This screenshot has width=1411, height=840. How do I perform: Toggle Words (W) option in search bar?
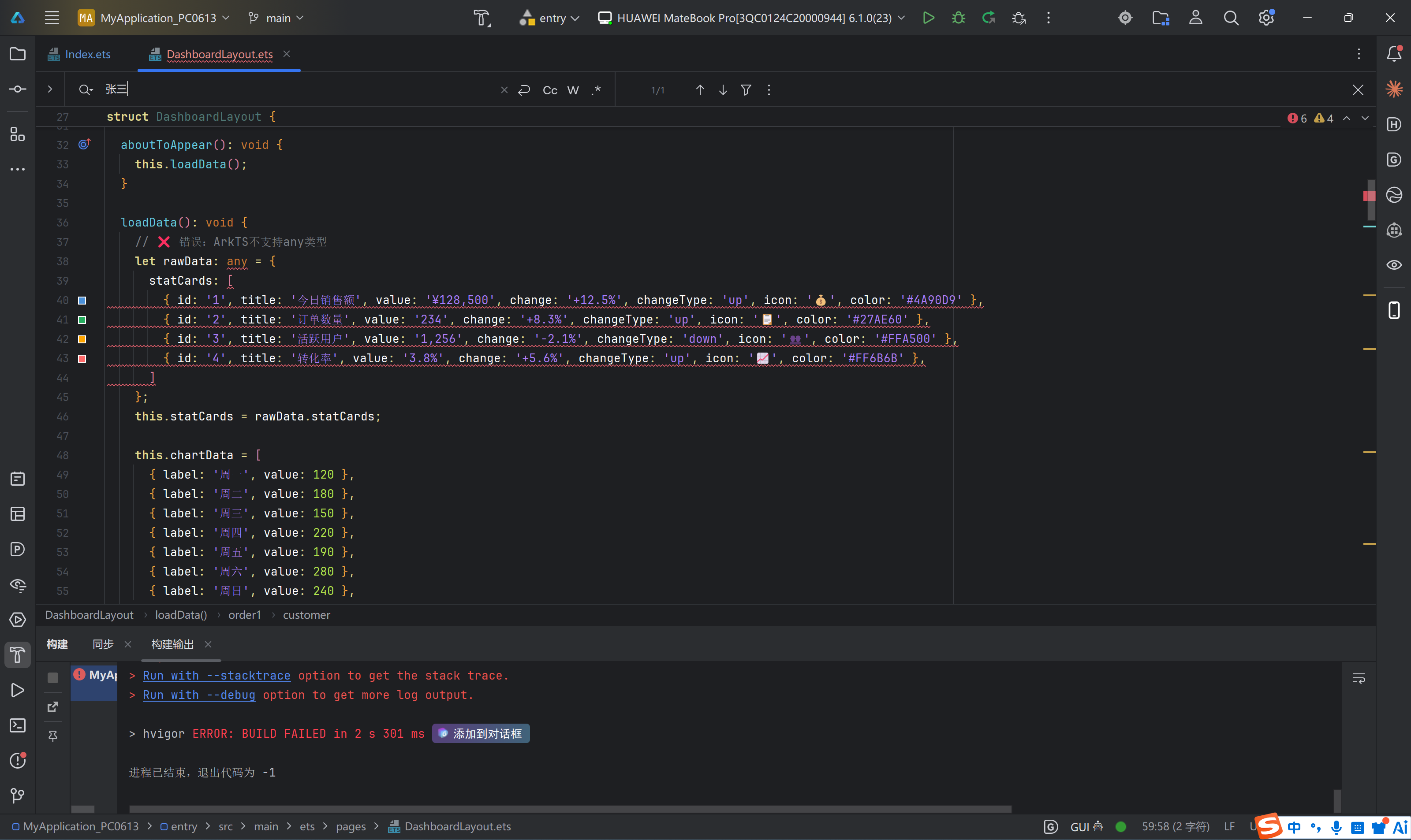(573, 90)
